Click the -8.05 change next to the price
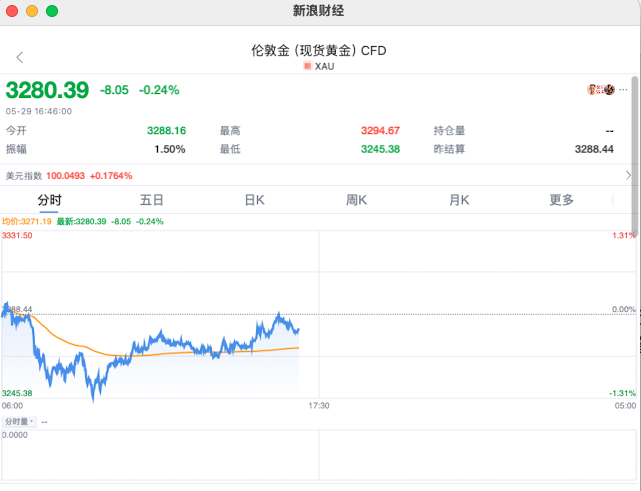 pyautogui.click(x=114, y=90)
